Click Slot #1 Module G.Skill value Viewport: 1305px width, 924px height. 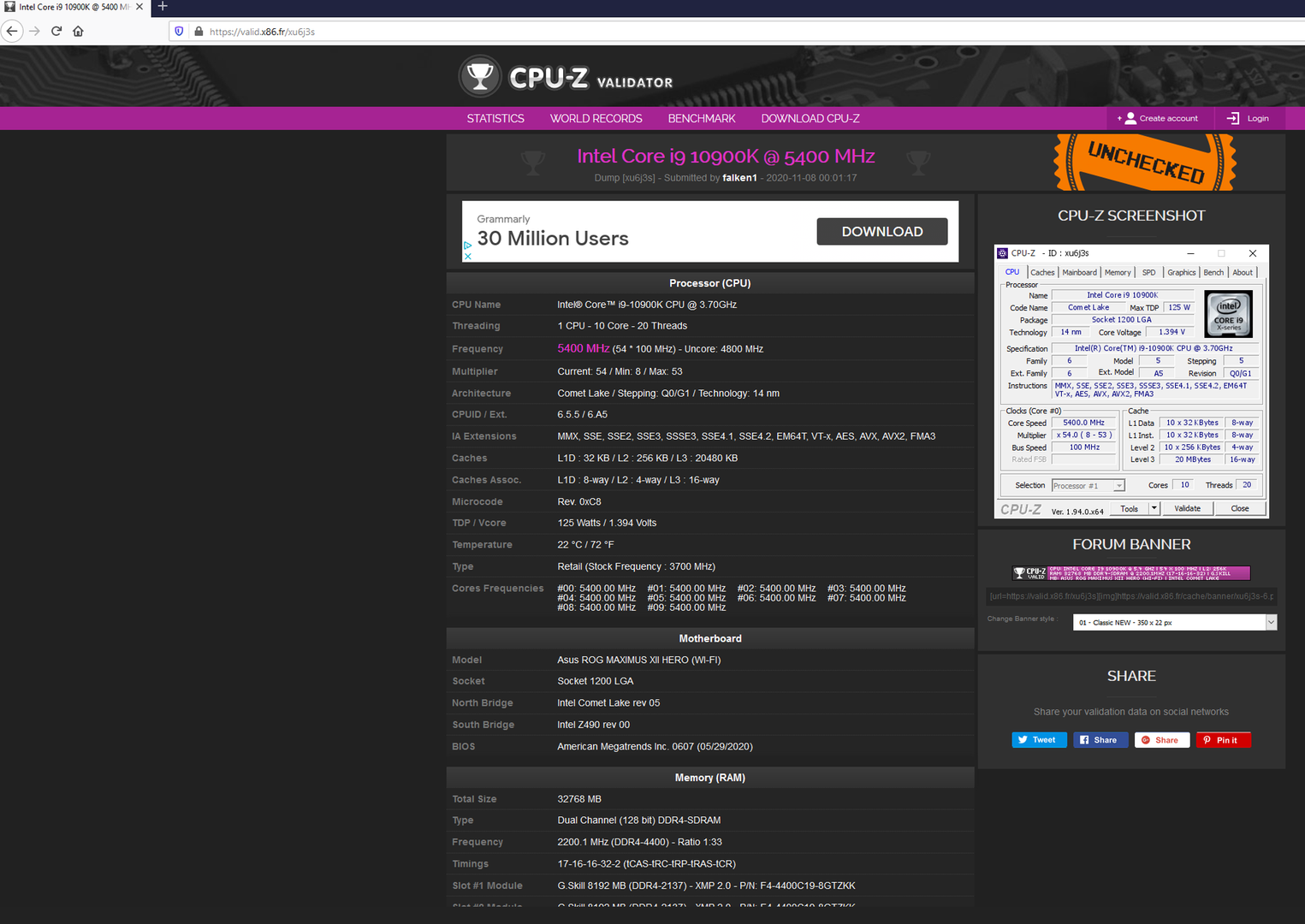pyautogui.click(x=706, y=886)
